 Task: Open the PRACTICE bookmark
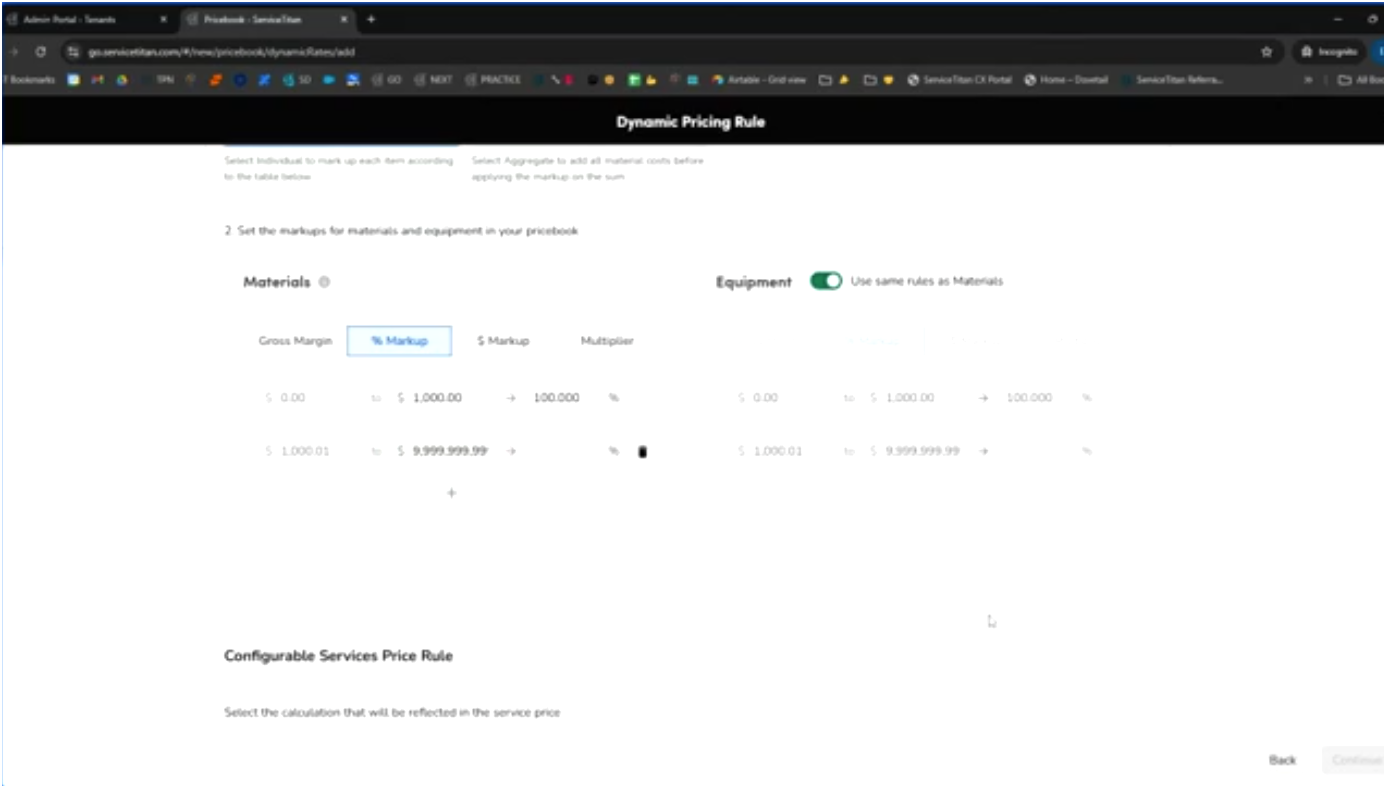[492, 80]
